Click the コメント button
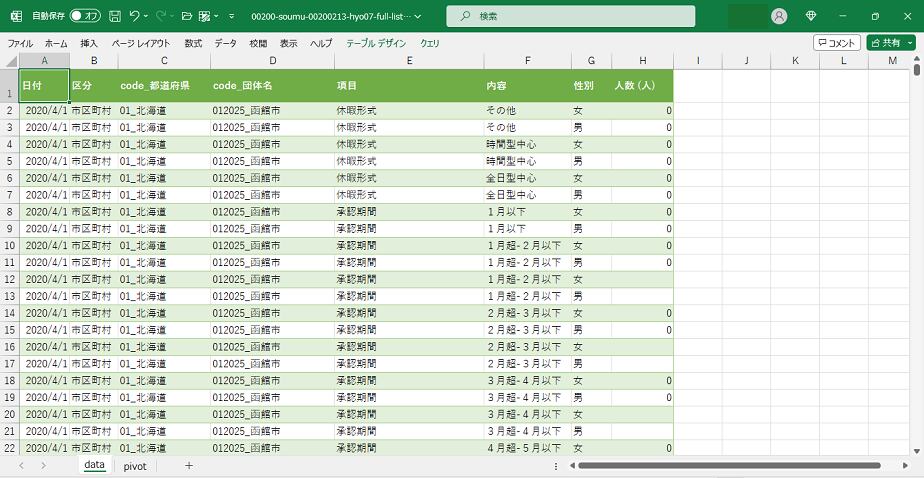This screenshot has height=478, width=924. click(x=836, y=43)
